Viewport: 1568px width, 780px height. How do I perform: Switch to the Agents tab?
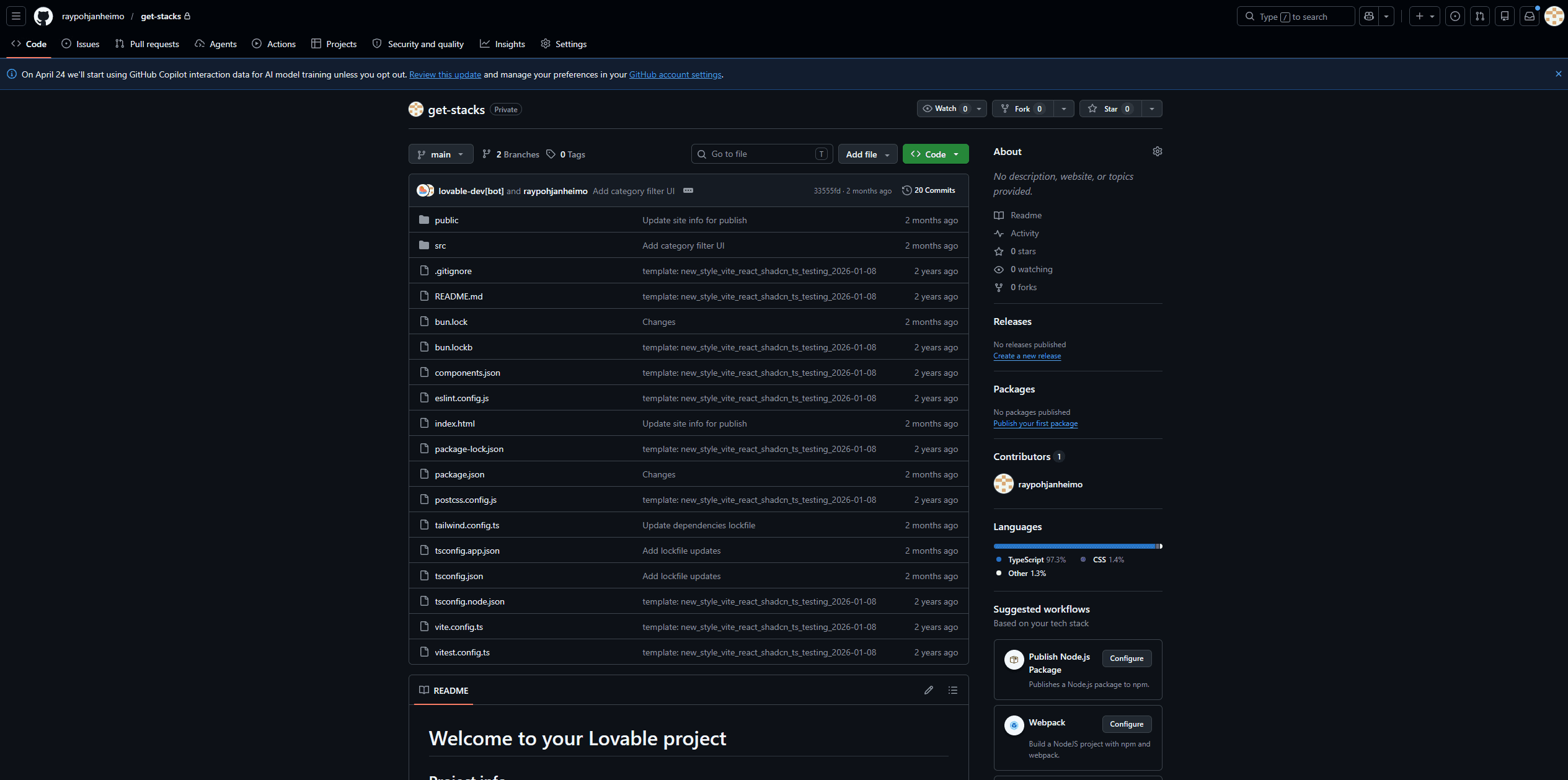pyautogui.click(x=216, y=44)
